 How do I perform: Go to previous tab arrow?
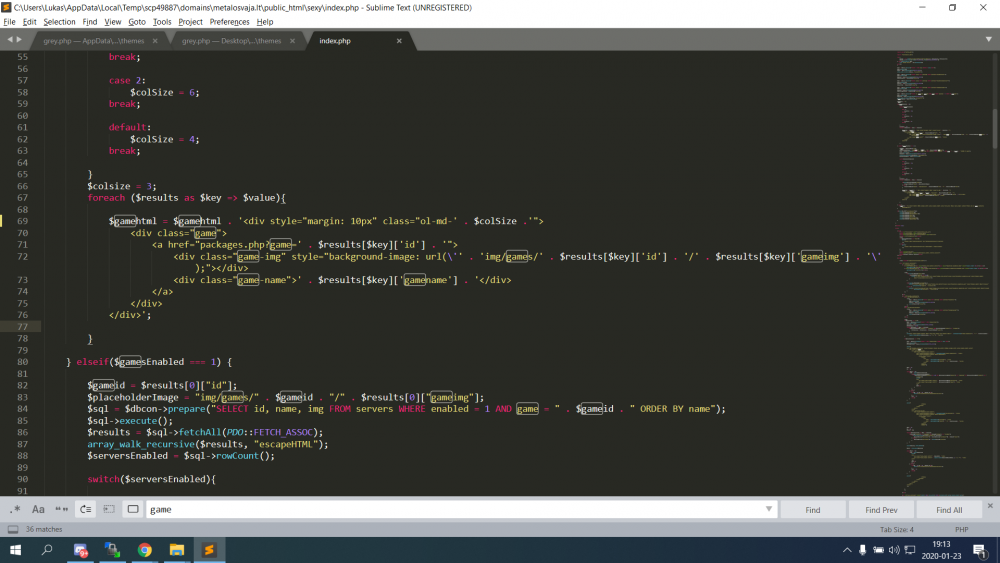10,40
